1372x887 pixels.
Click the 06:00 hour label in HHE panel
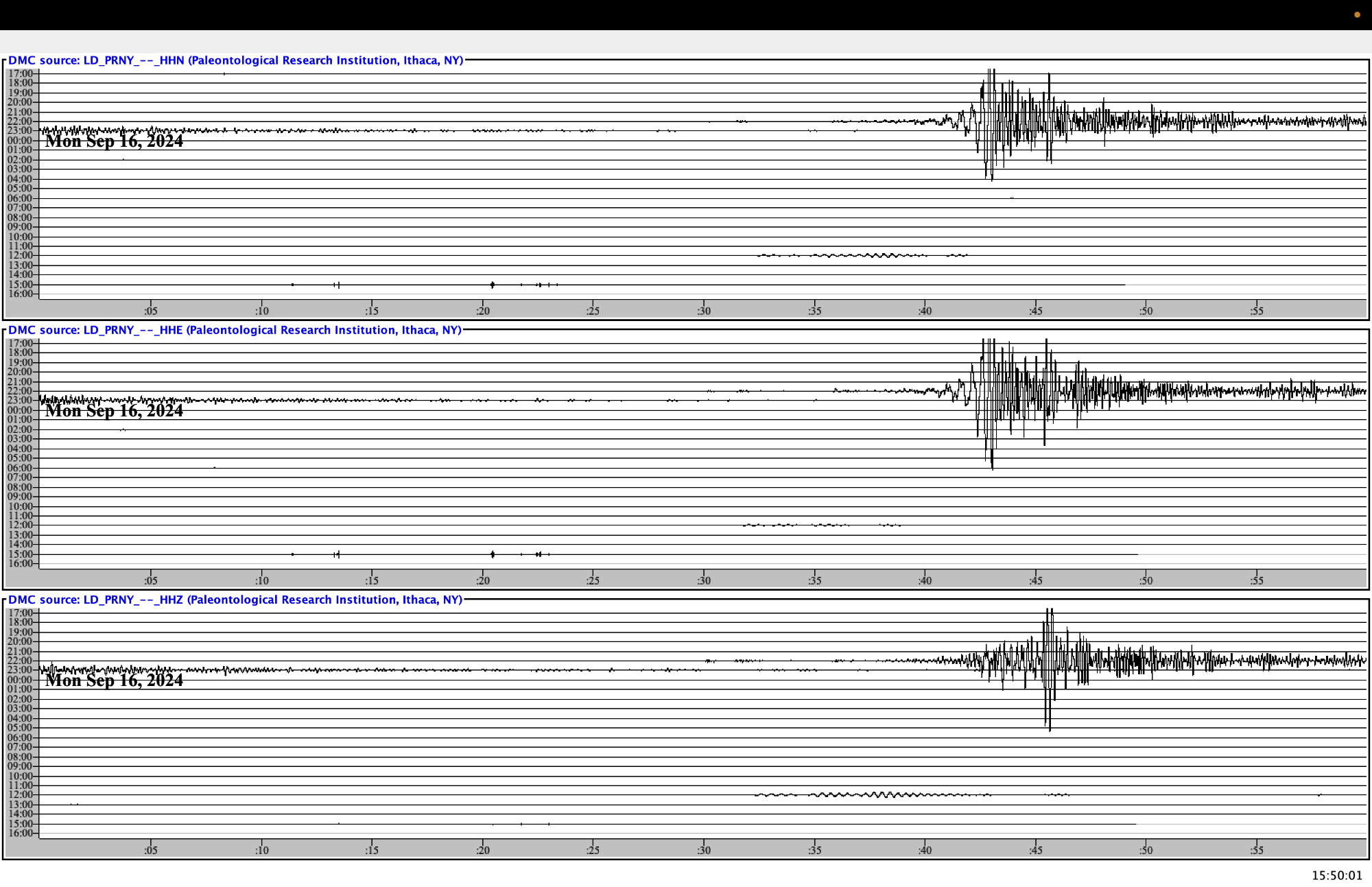coord(20,468)
